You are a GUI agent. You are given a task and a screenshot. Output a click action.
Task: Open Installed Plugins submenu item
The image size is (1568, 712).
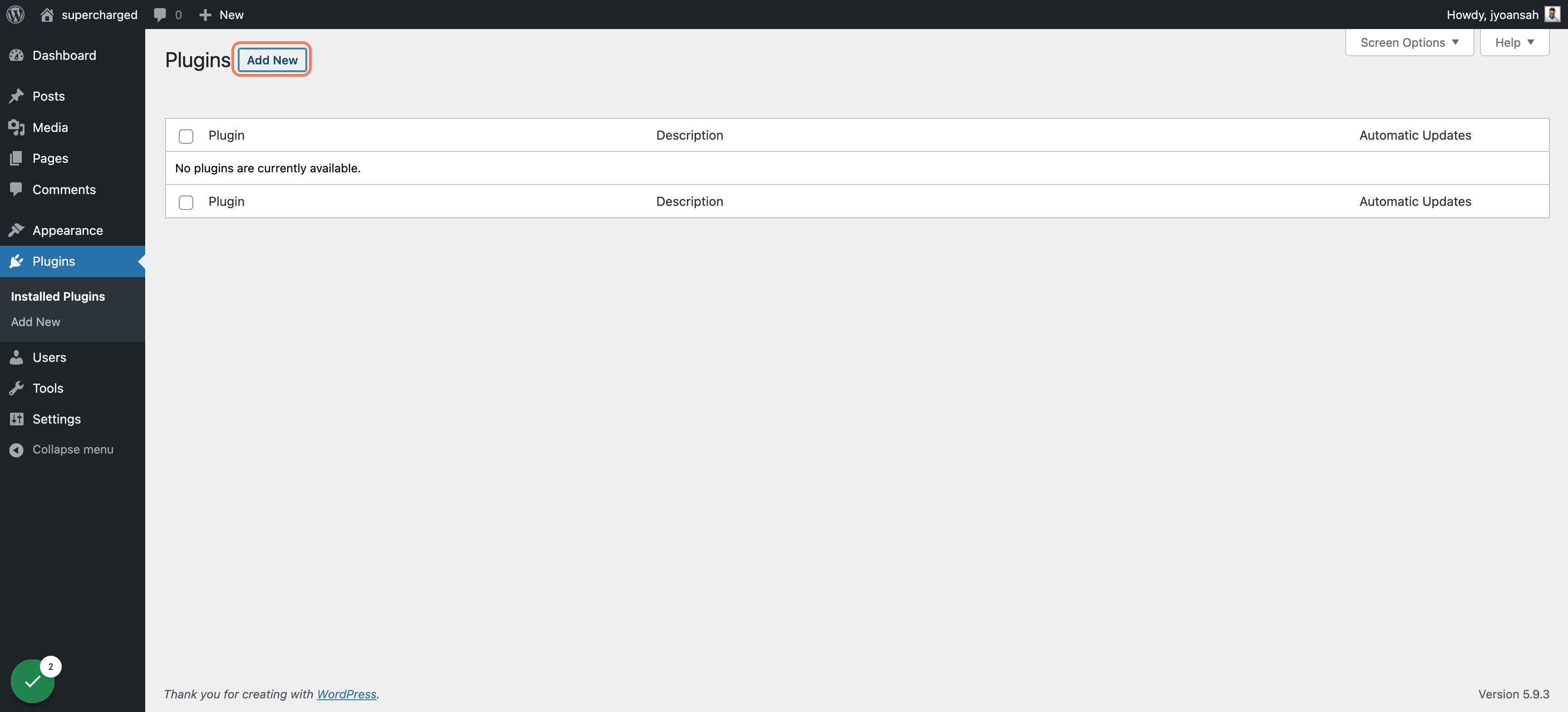pos(58,296)
